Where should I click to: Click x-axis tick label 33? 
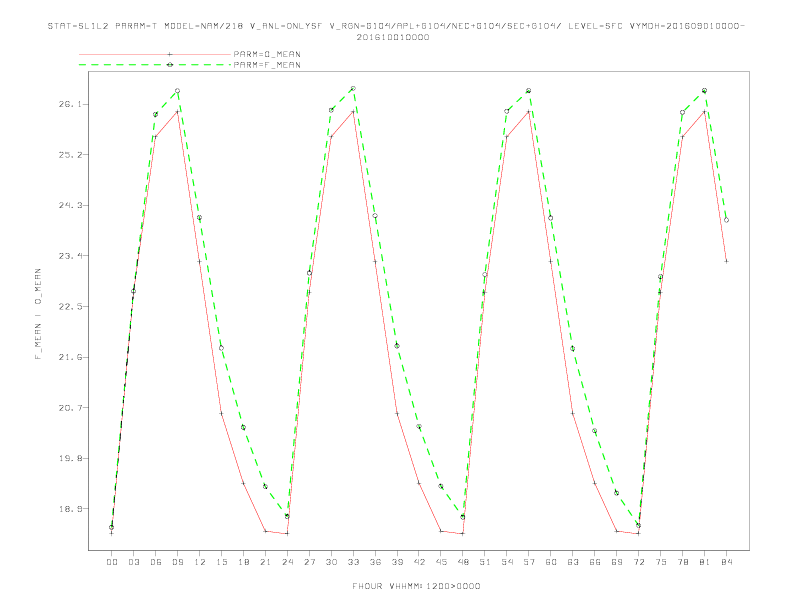353,562
